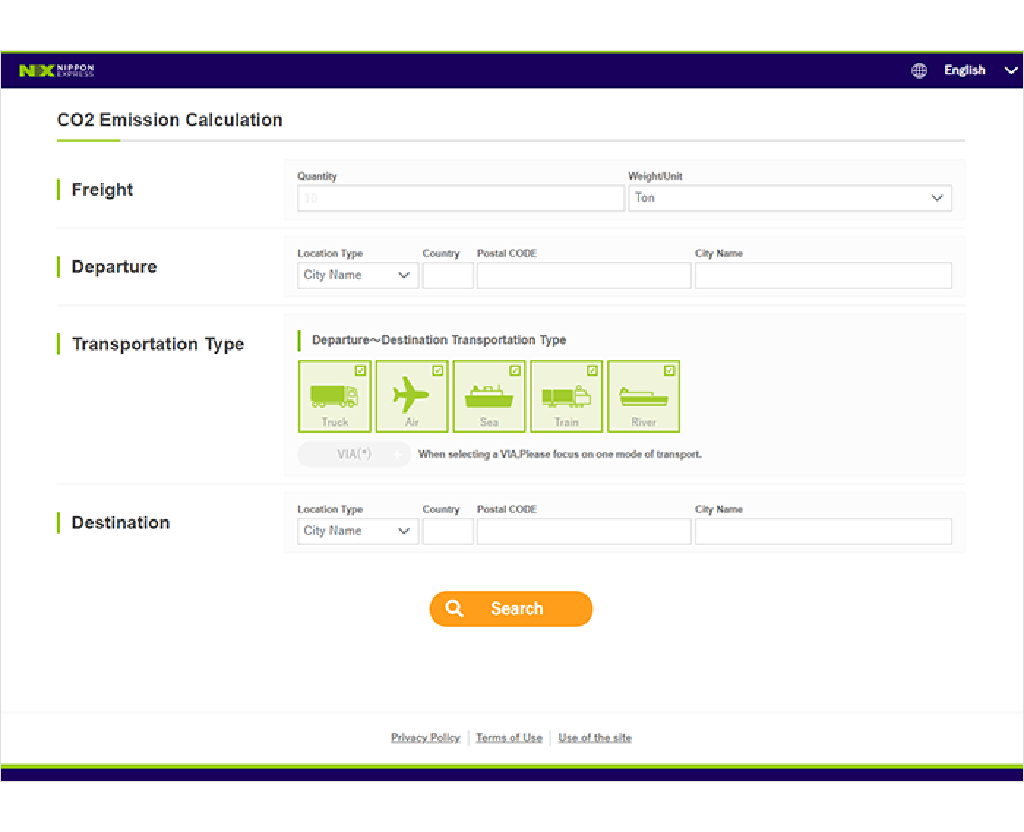Screen dimensions: 1024x832
Task: Toggle the River tile checkbox
Action: 669,370
